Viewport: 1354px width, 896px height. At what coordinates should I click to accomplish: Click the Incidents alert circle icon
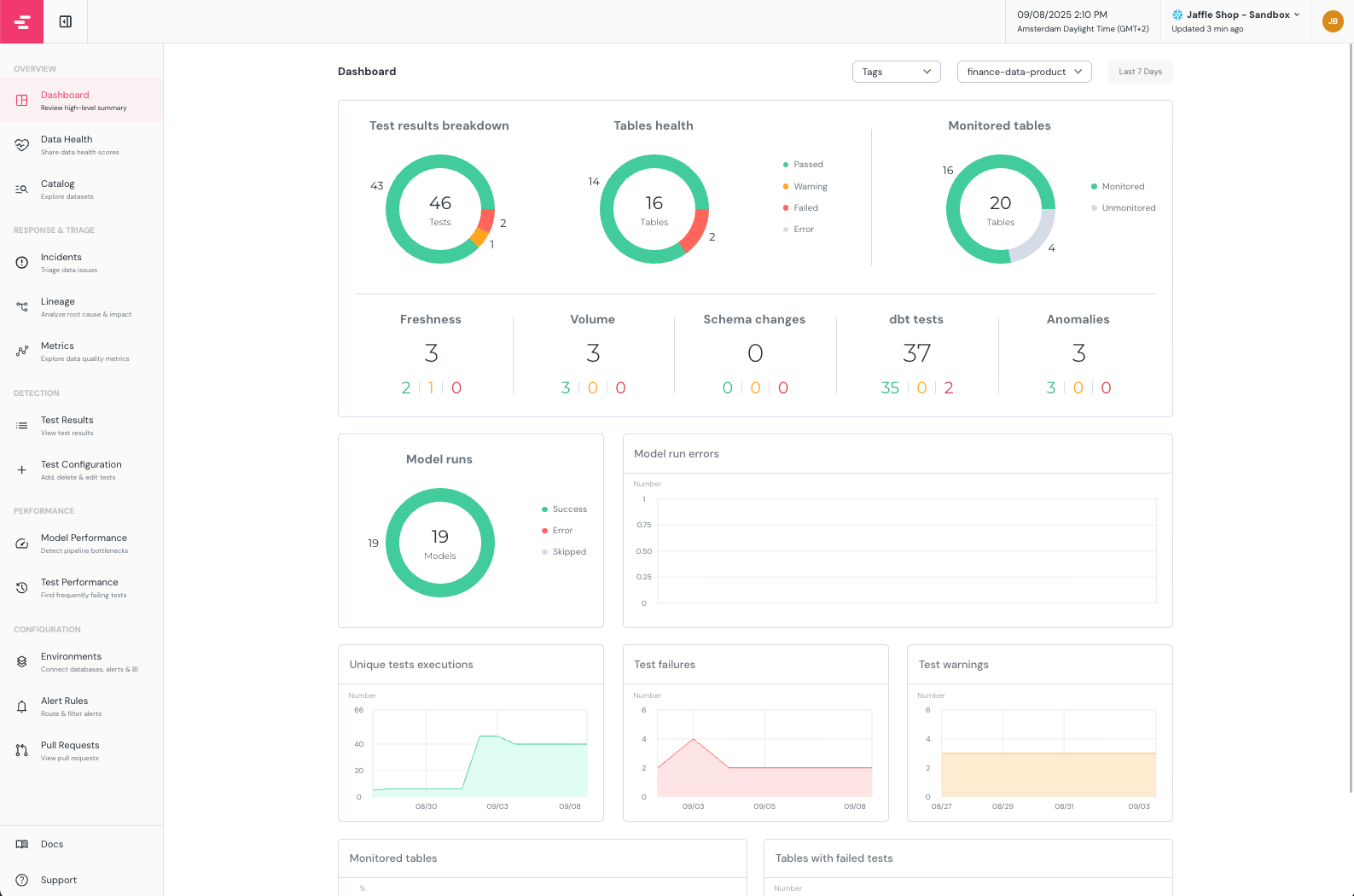[22, 263]
